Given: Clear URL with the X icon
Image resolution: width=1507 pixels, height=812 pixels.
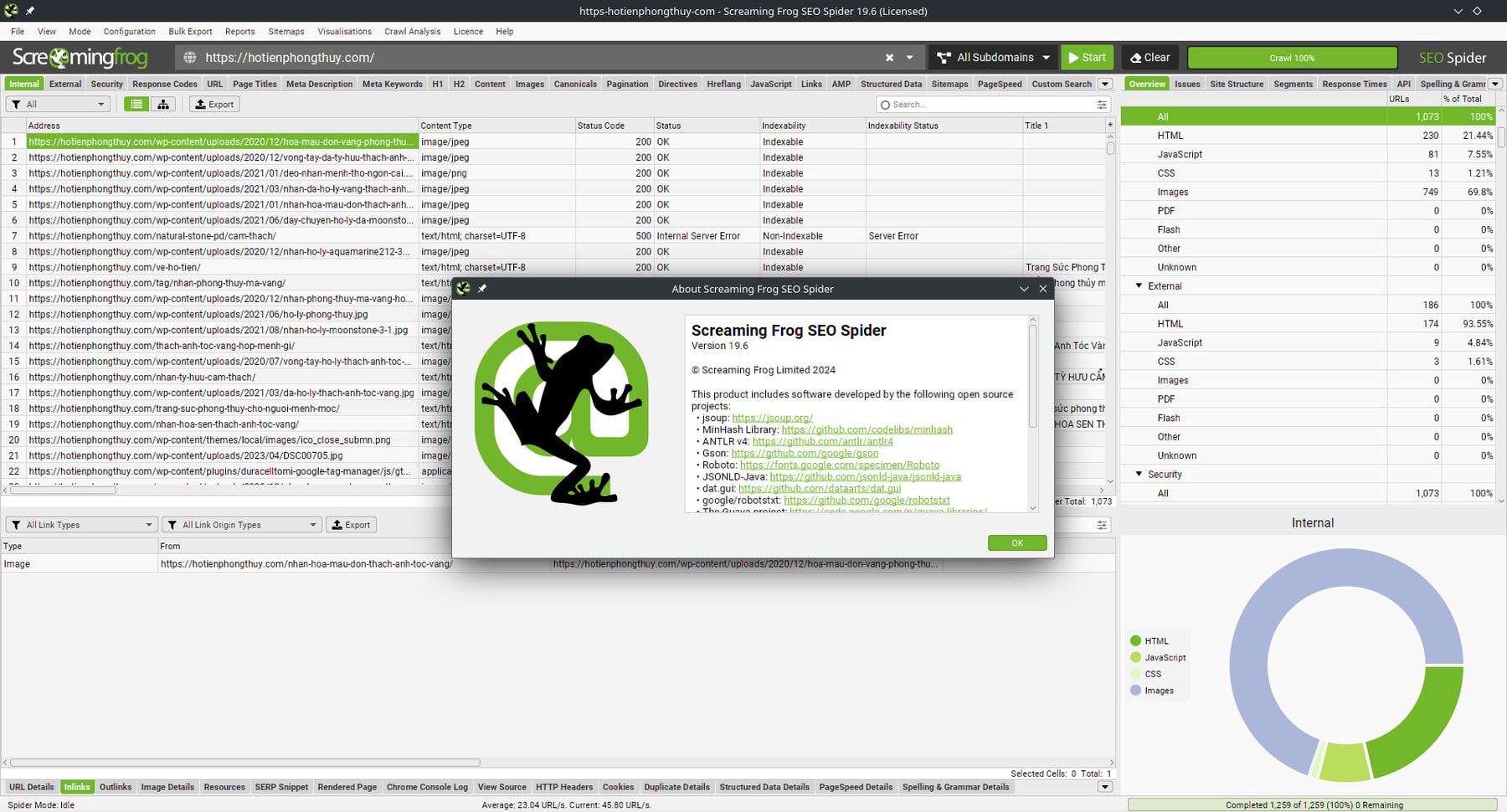Looking at the screenshot, I should pyautogui.click(x=889, y=58).
